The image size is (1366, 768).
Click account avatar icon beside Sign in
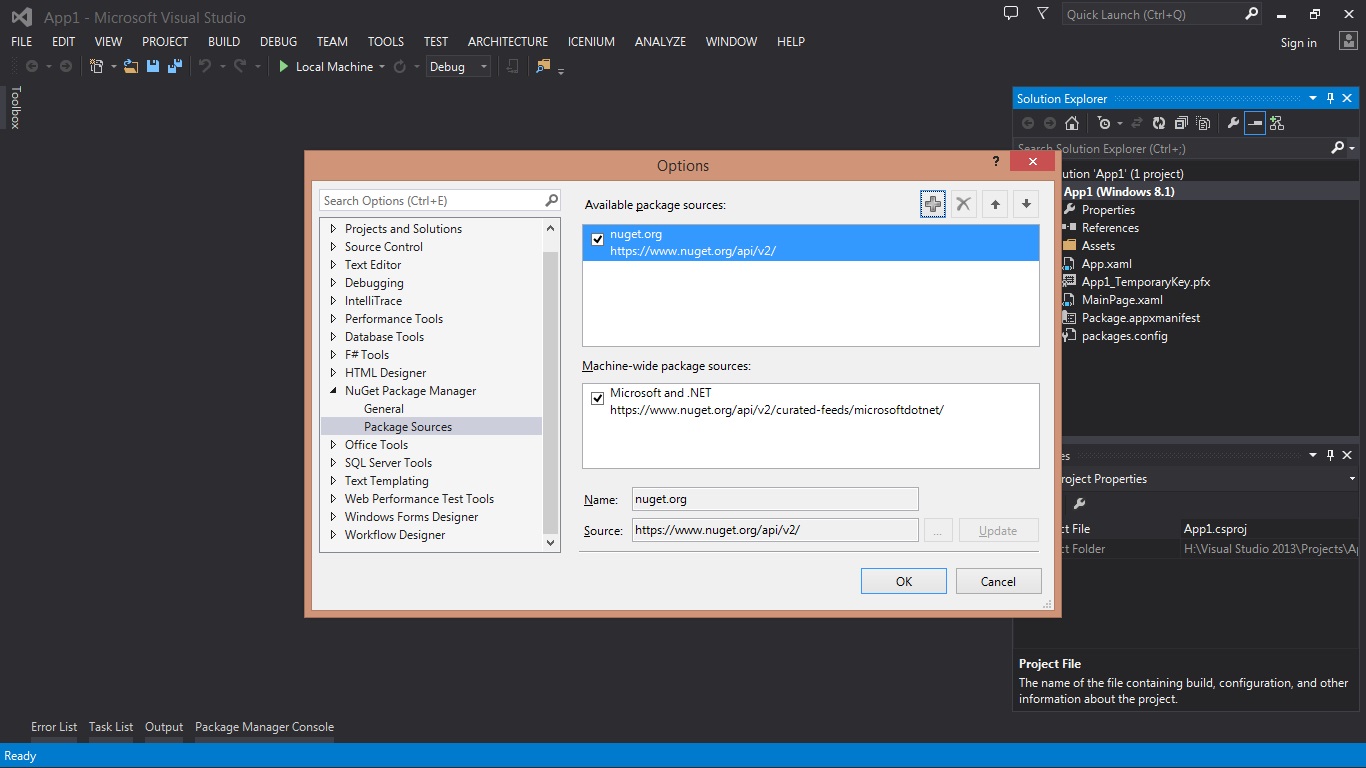[1348, 41]
